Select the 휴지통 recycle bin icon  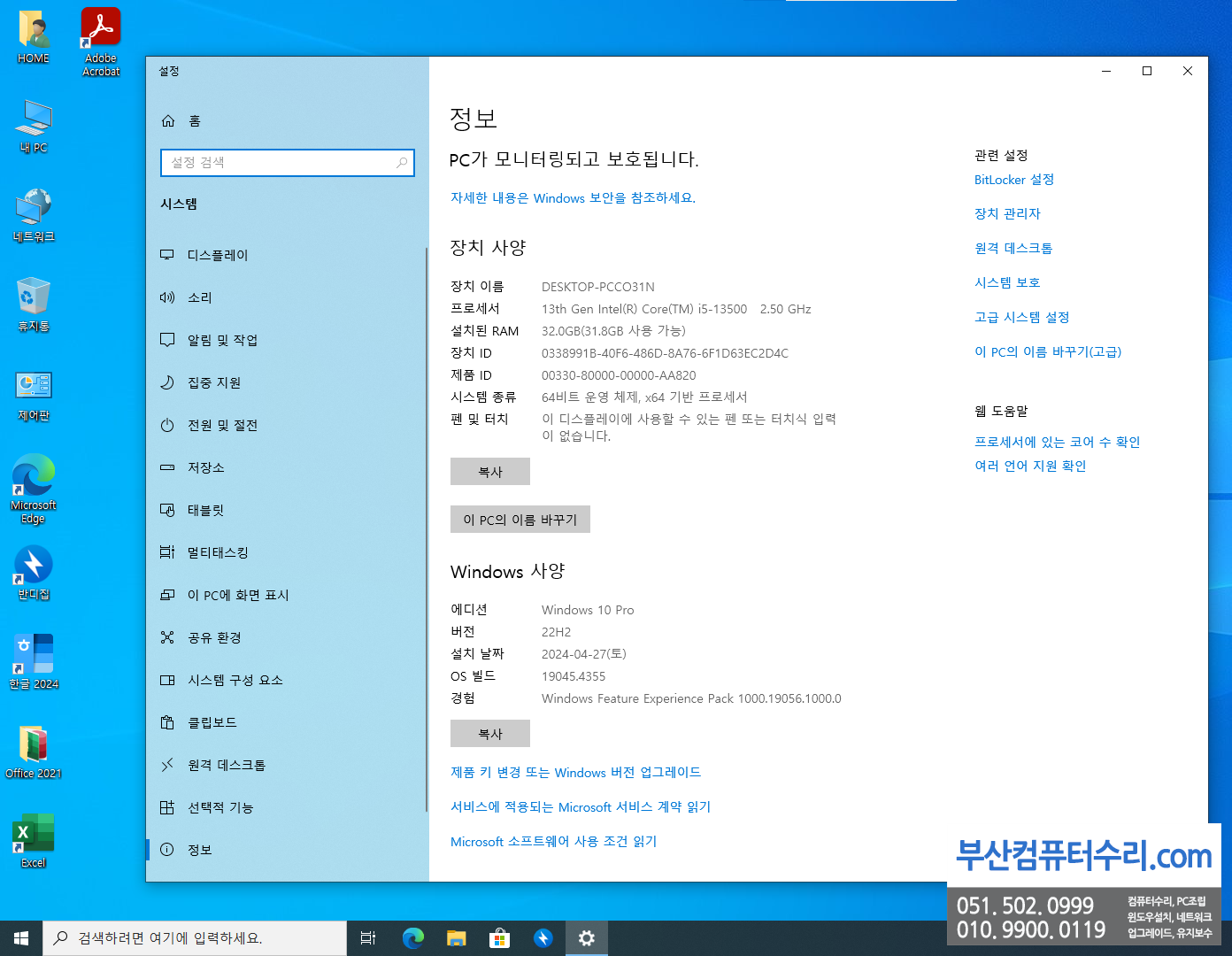[x=34, y=305]
